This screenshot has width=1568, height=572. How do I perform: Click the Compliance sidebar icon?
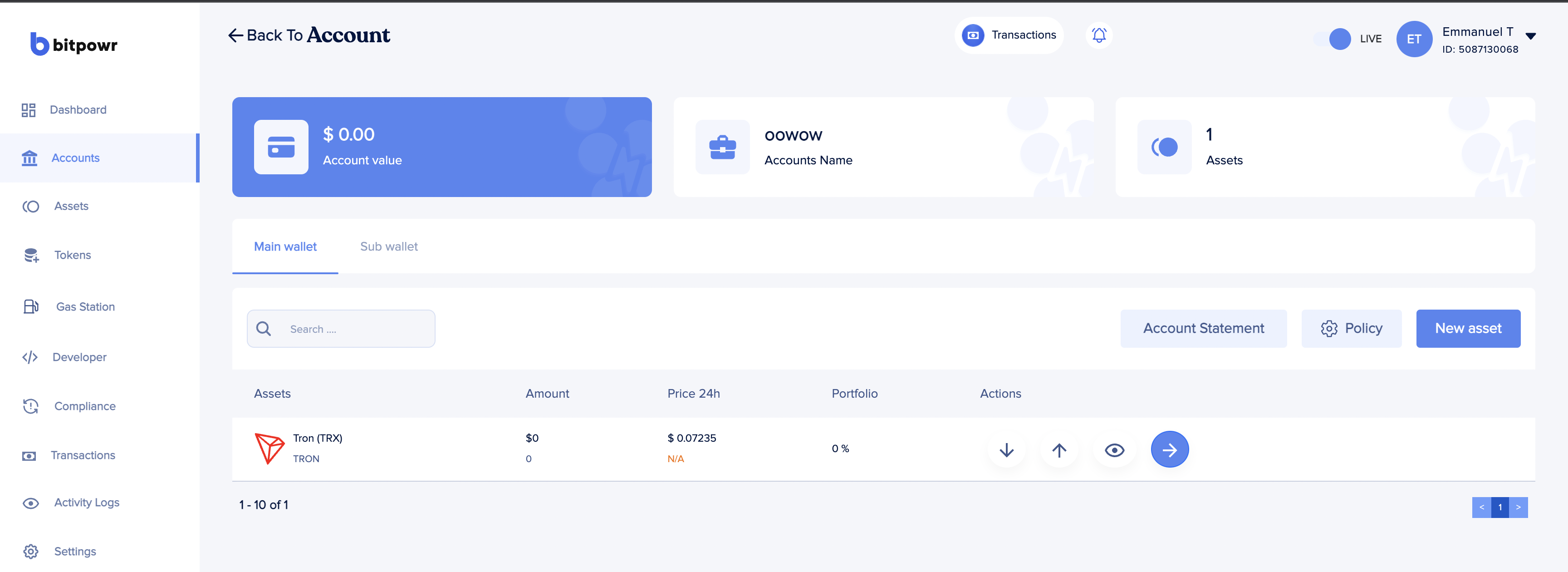coord(30,406)
